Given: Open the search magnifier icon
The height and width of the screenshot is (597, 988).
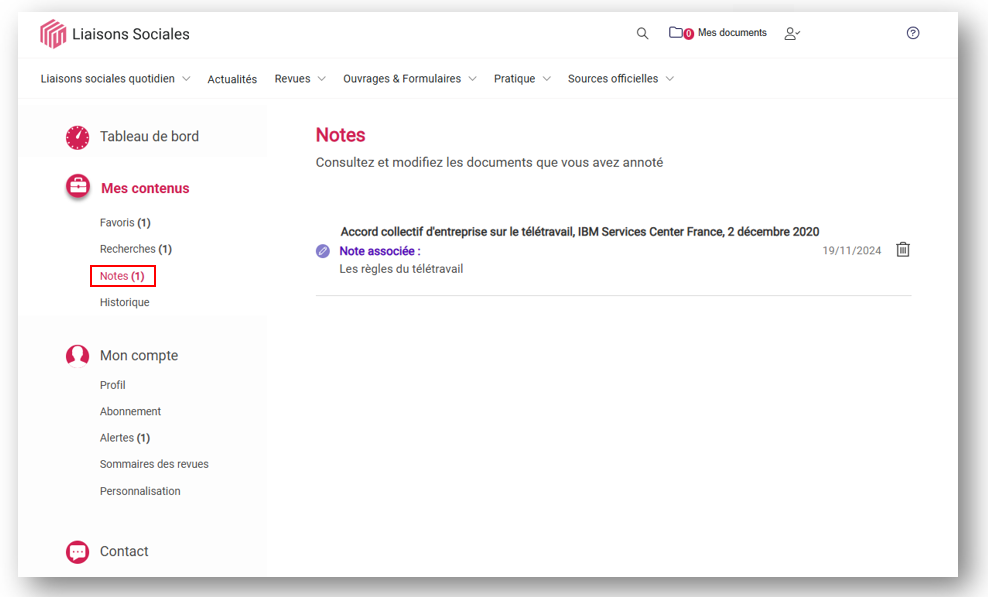Looking at the screenshot, I should [642, 33].
